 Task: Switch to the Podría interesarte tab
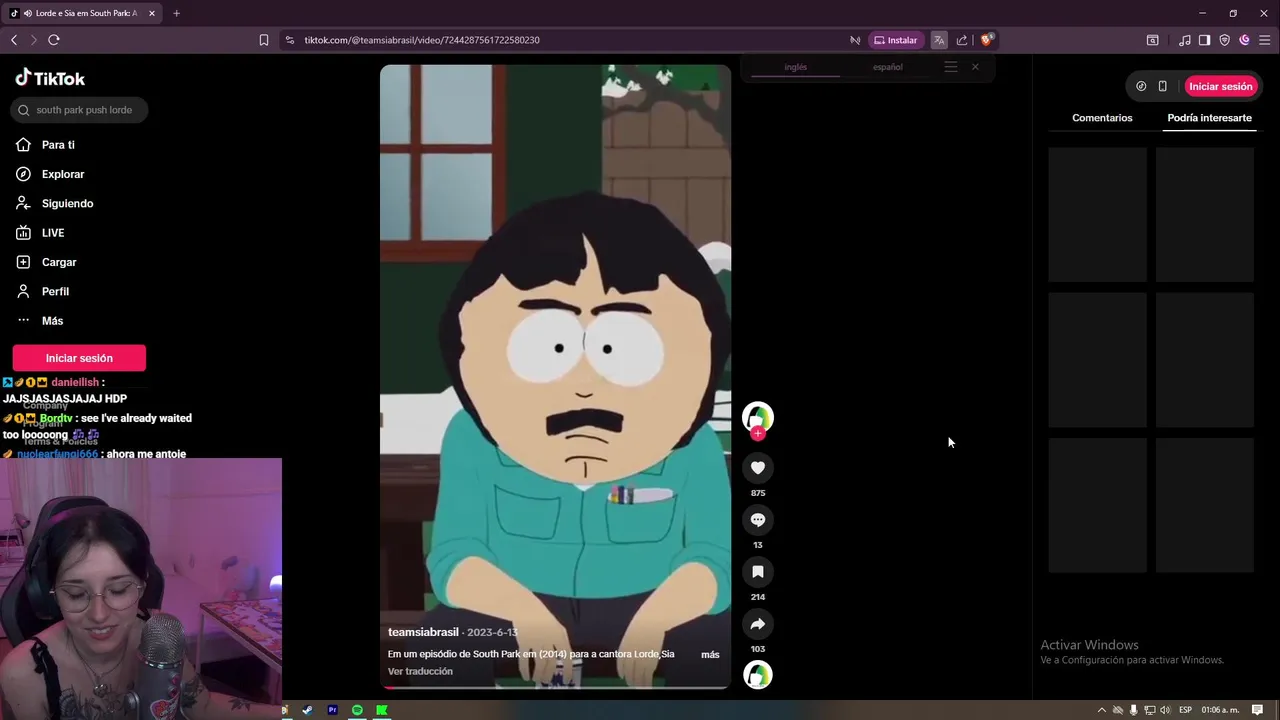pyautogui.click(x=1209, y=118)
